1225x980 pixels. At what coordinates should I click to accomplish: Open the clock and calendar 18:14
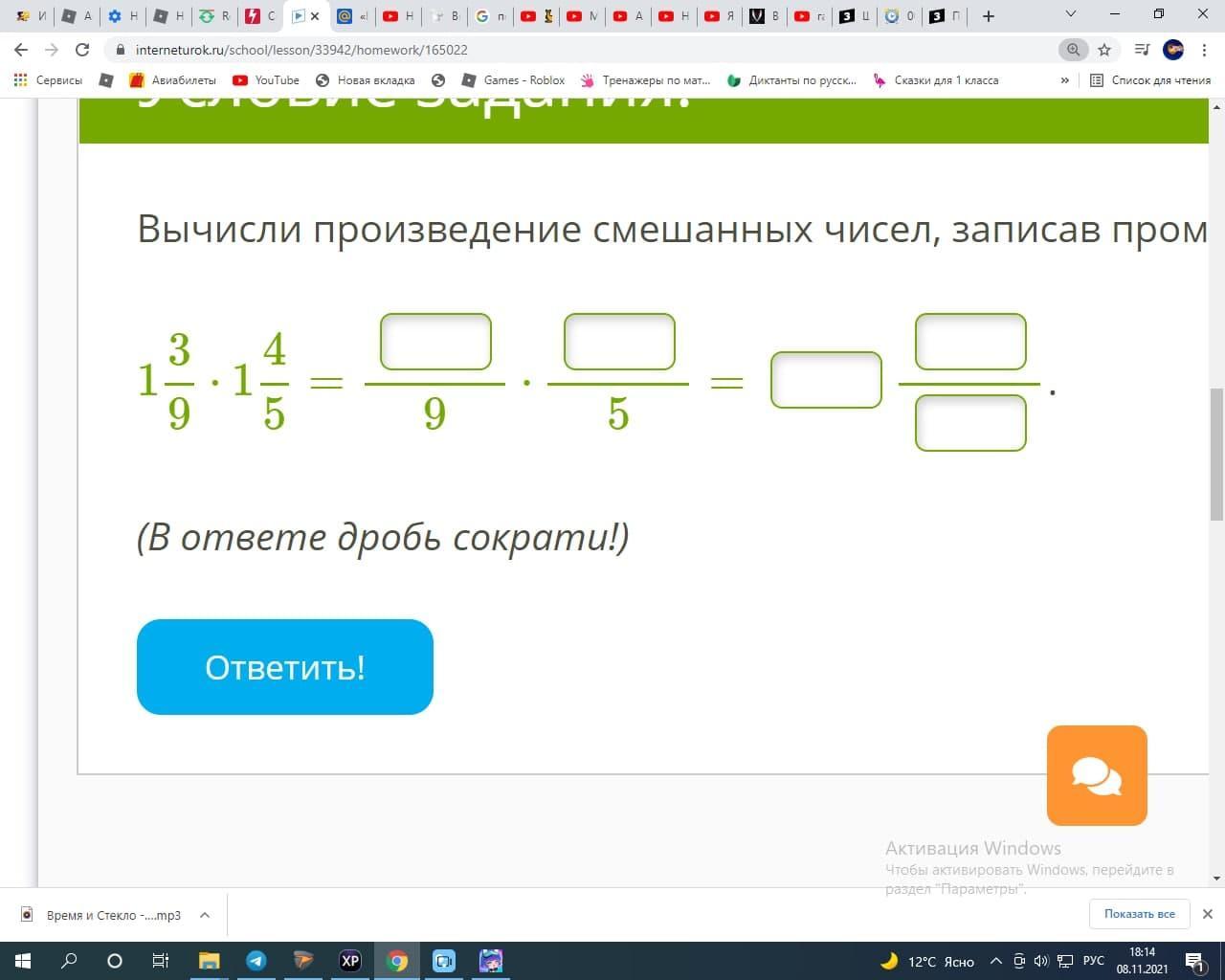[x=1143, y=961]
